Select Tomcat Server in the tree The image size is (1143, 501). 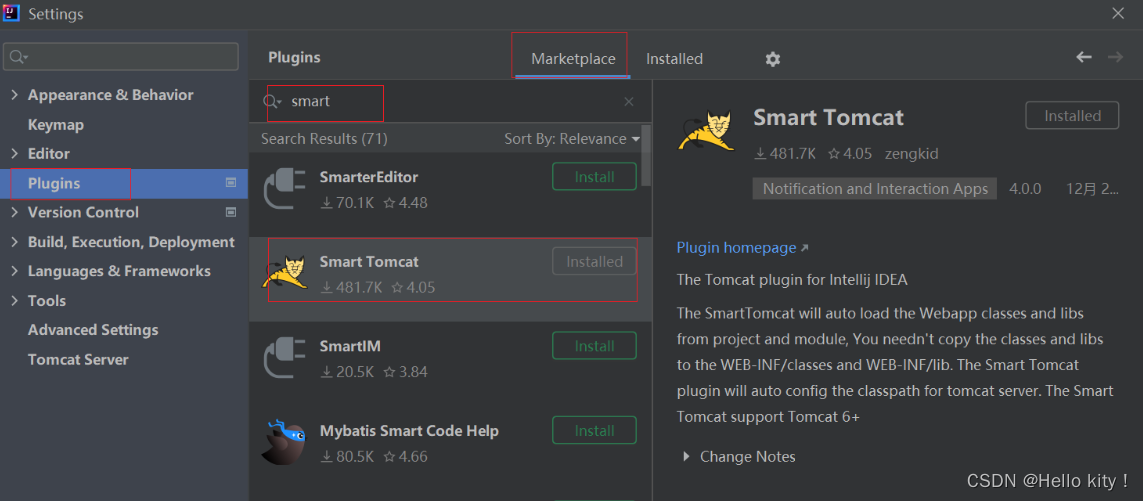(78, 360)
